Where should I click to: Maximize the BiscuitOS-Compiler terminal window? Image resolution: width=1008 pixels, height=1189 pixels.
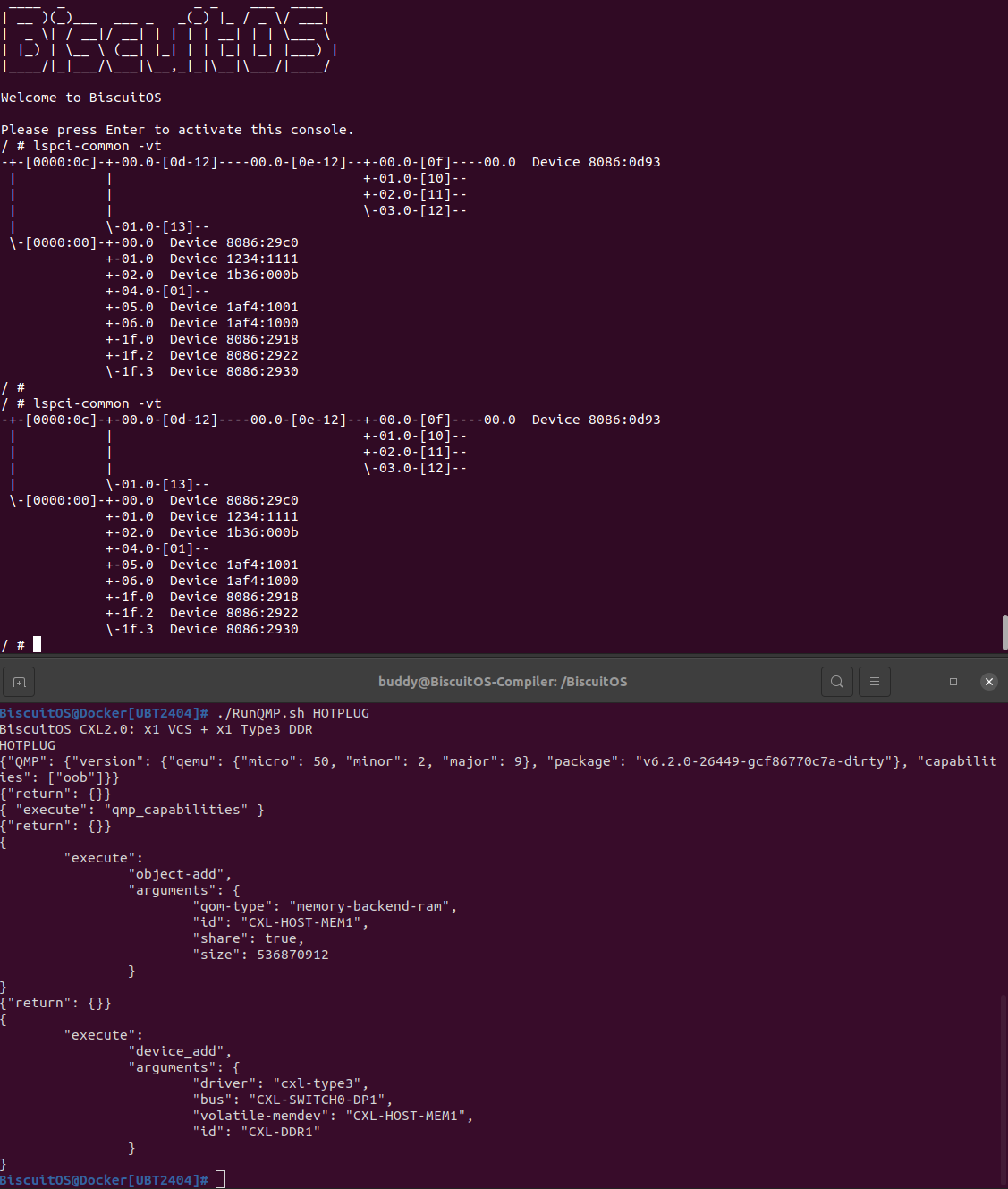(x=953, y=682)
